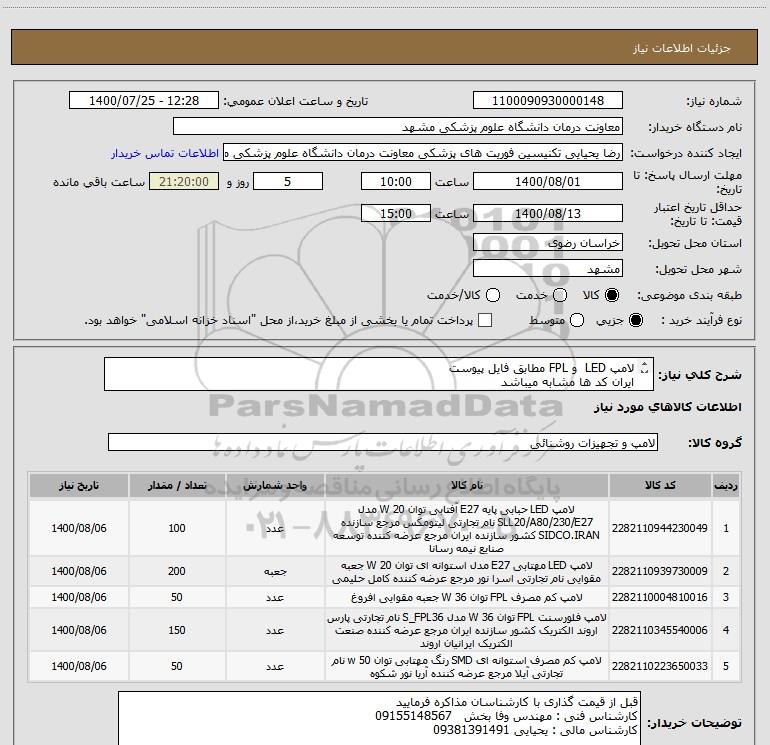Click the announcement date field 1400/07/25 - 12:28
This screenshot has height=745, width=770.
[144, 101]
